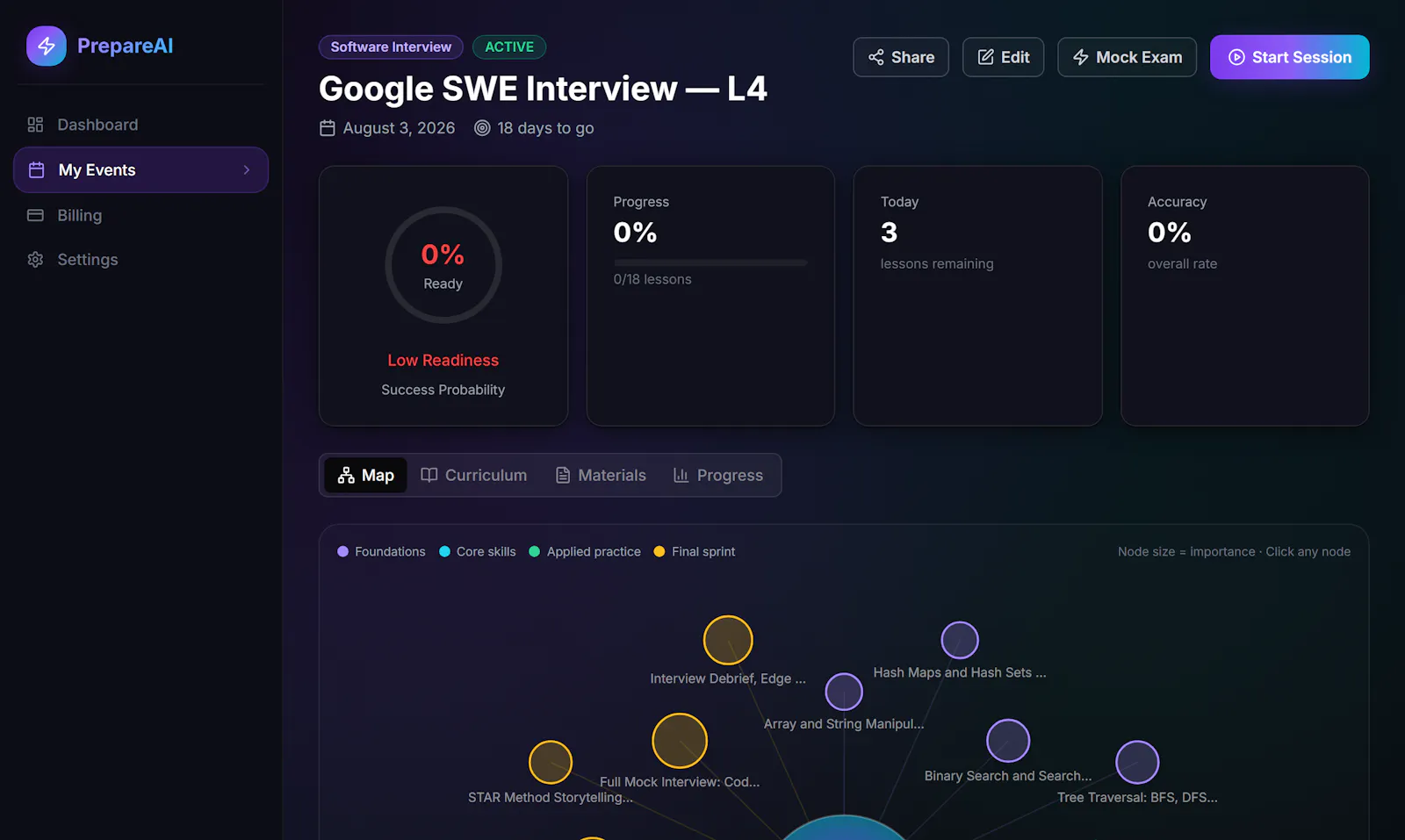This screenshot has width=1405, height=840.
Task: Click the Google SWE Interview — L4 title
Action: point(543,89)
